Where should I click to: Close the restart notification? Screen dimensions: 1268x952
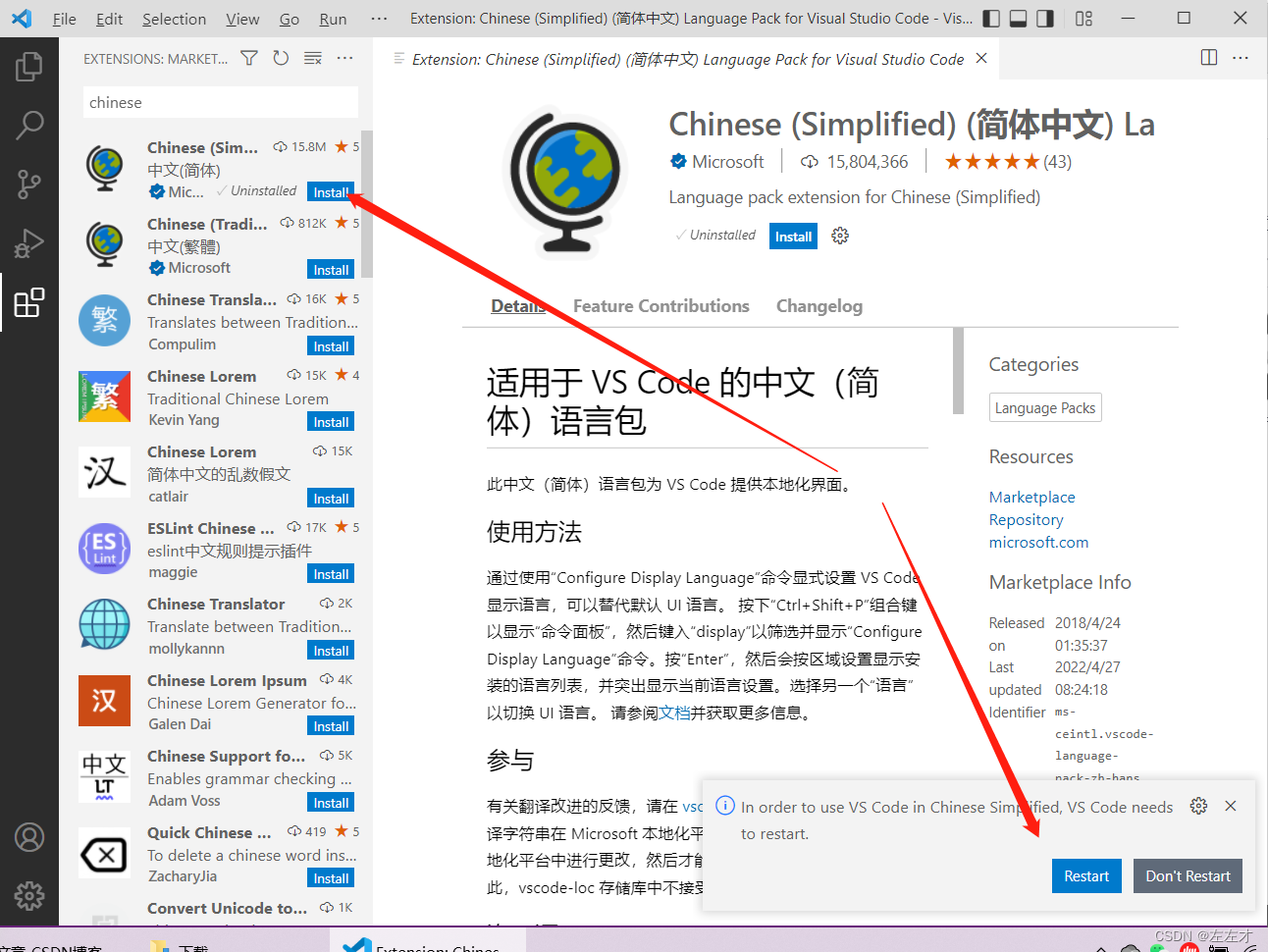1231,806
